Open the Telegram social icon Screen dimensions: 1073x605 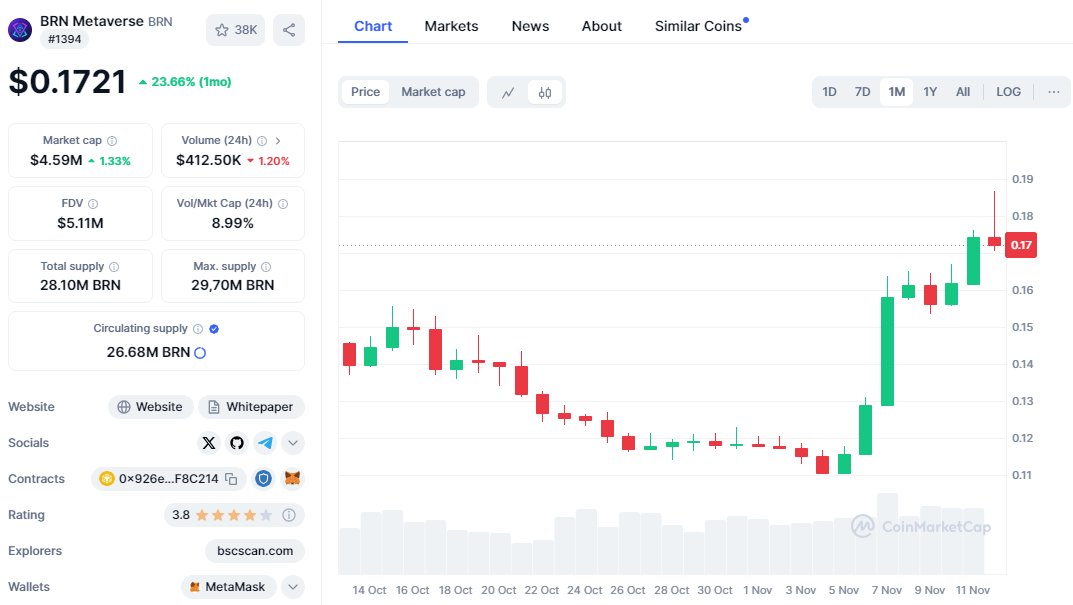coord(265,443)
